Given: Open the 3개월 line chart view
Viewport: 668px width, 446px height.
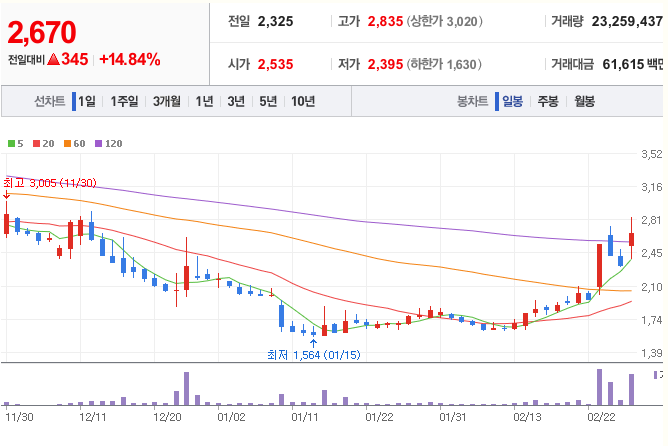Looking at the screenshot, I should 167,101.
